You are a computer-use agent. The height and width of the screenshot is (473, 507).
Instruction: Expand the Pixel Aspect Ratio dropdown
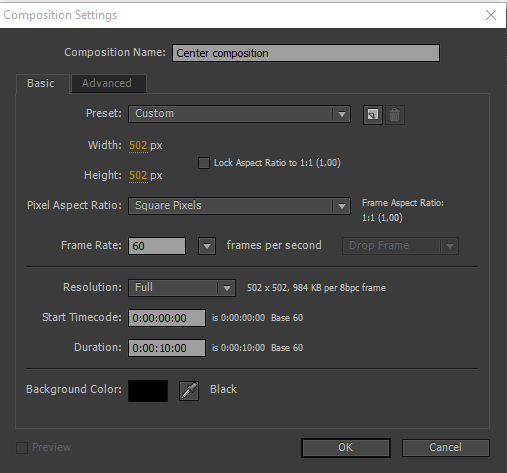(239, 206)
